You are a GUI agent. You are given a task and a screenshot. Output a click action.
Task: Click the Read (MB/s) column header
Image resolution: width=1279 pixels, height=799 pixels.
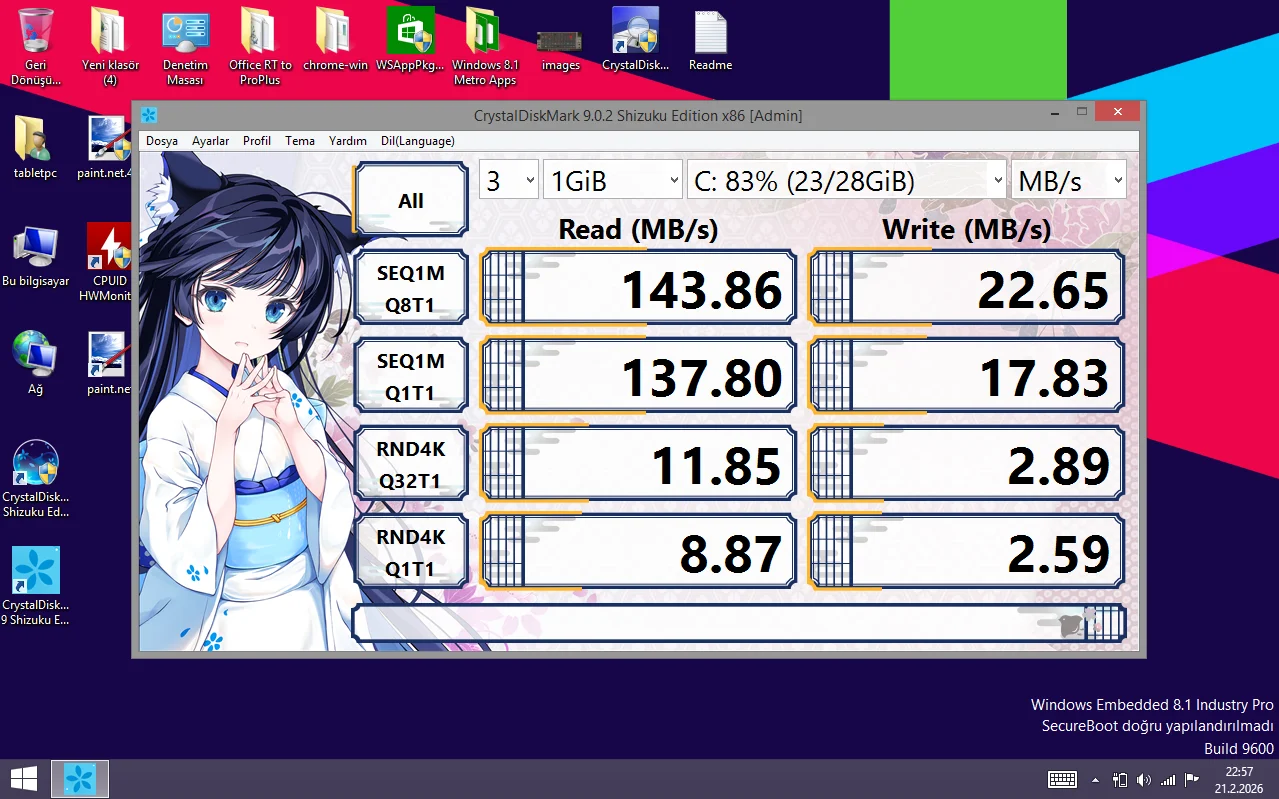click(x=638, y=229)
